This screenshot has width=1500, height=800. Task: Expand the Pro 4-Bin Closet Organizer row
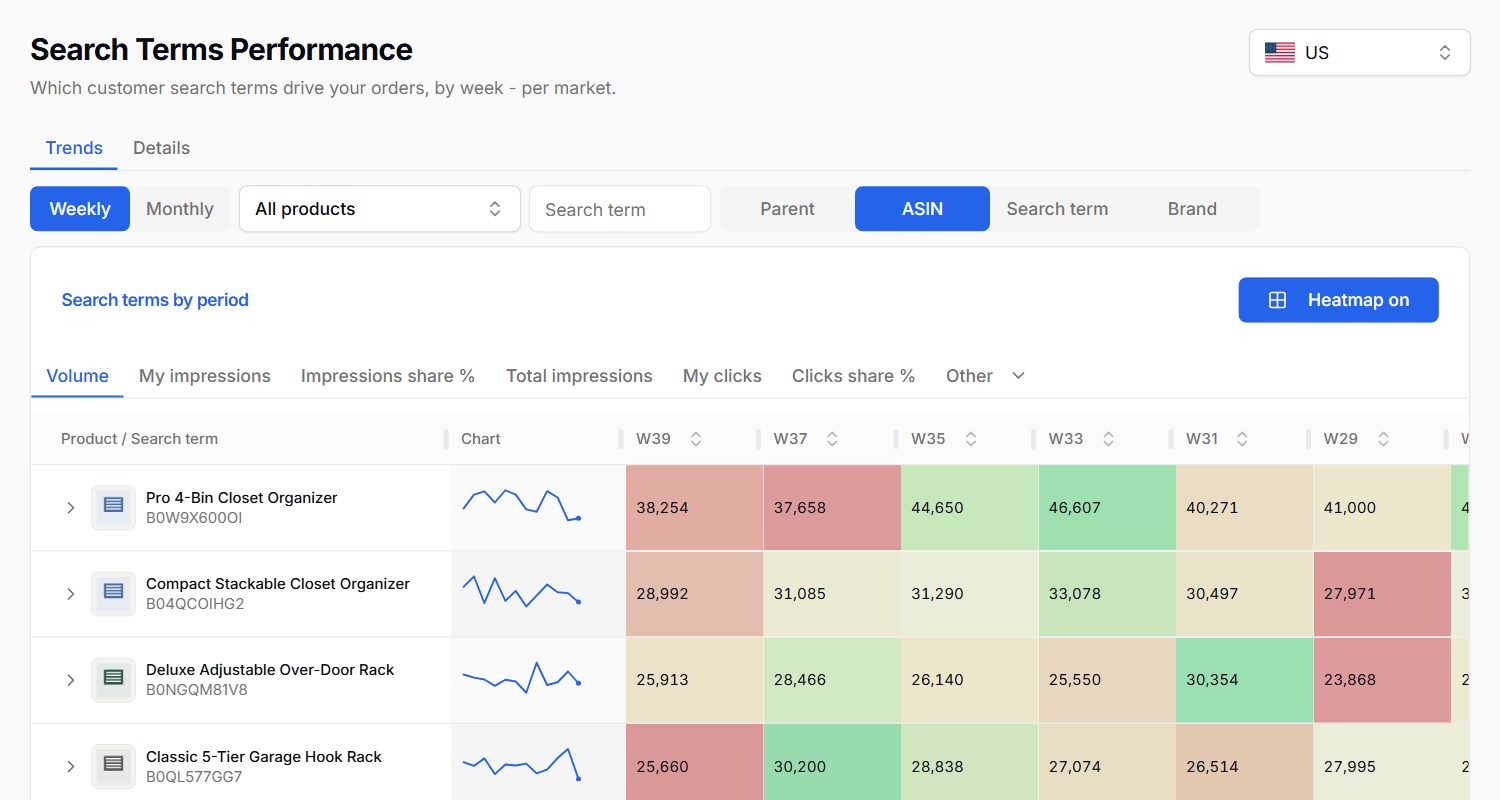(x=70, y=507)
